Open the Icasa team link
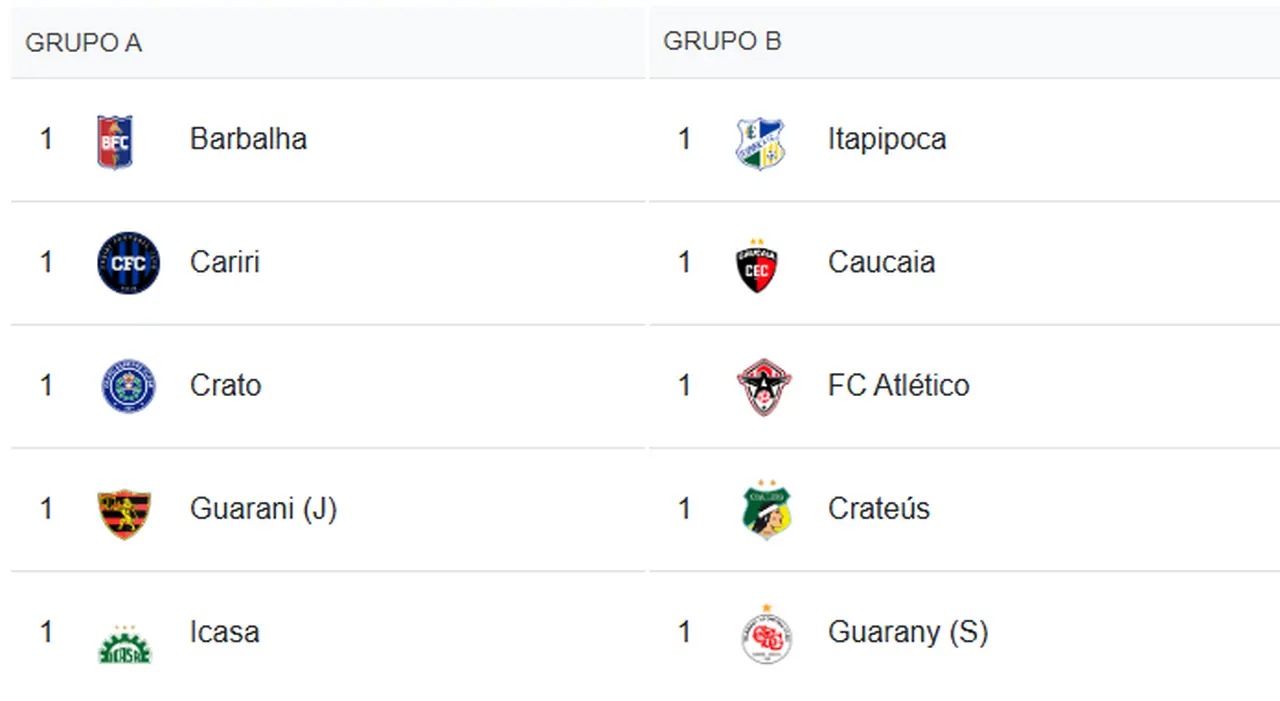The height and width of the screenshot is (701, 1280). point(225,632)
